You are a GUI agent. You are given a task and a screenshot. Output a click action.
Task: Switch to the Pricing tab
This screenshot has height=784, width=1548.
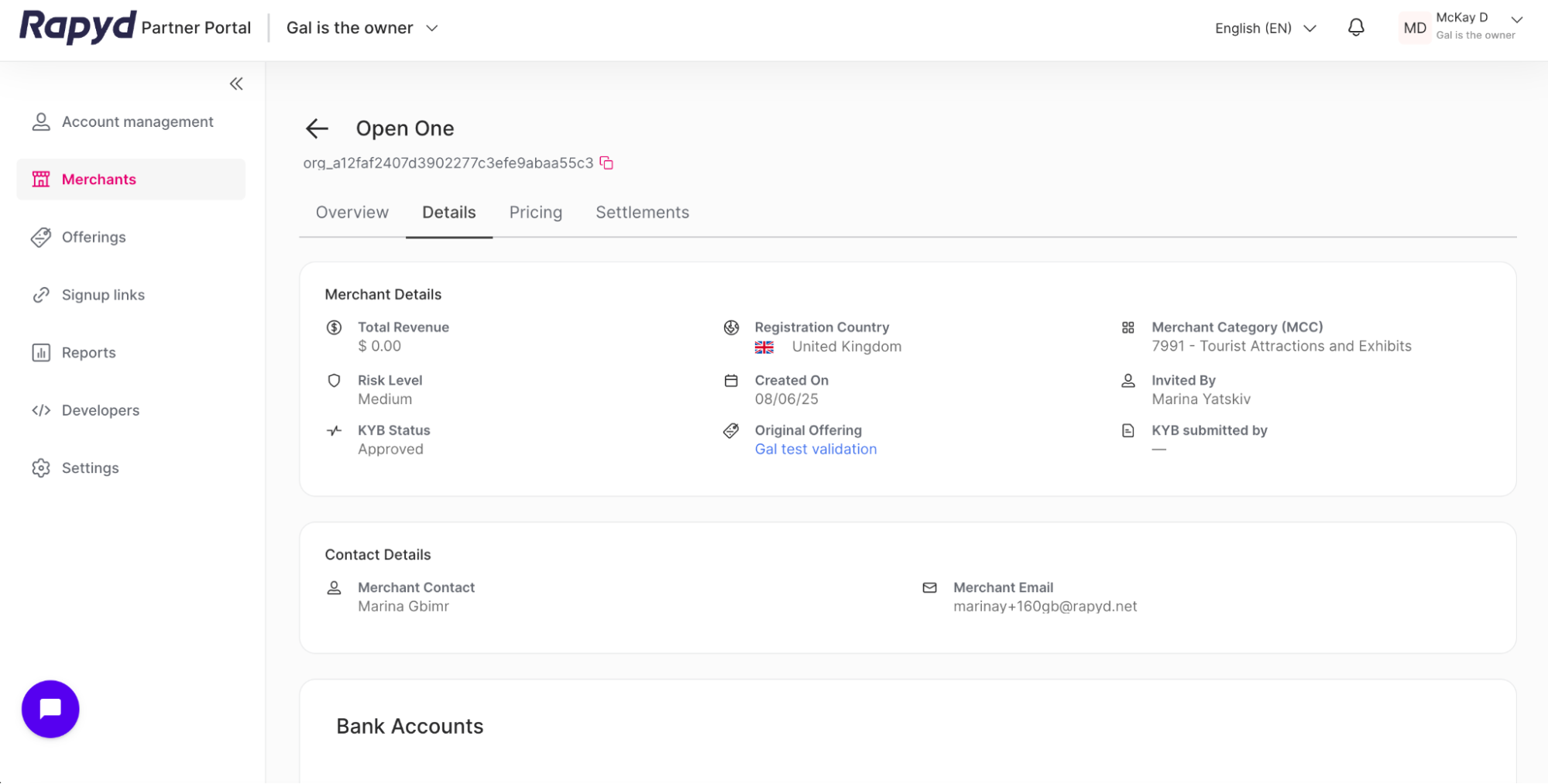(535, 212)
